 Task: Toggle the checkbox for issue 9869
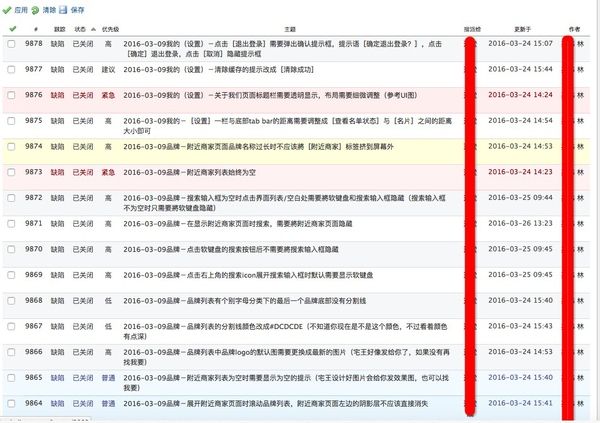(11, 275)
